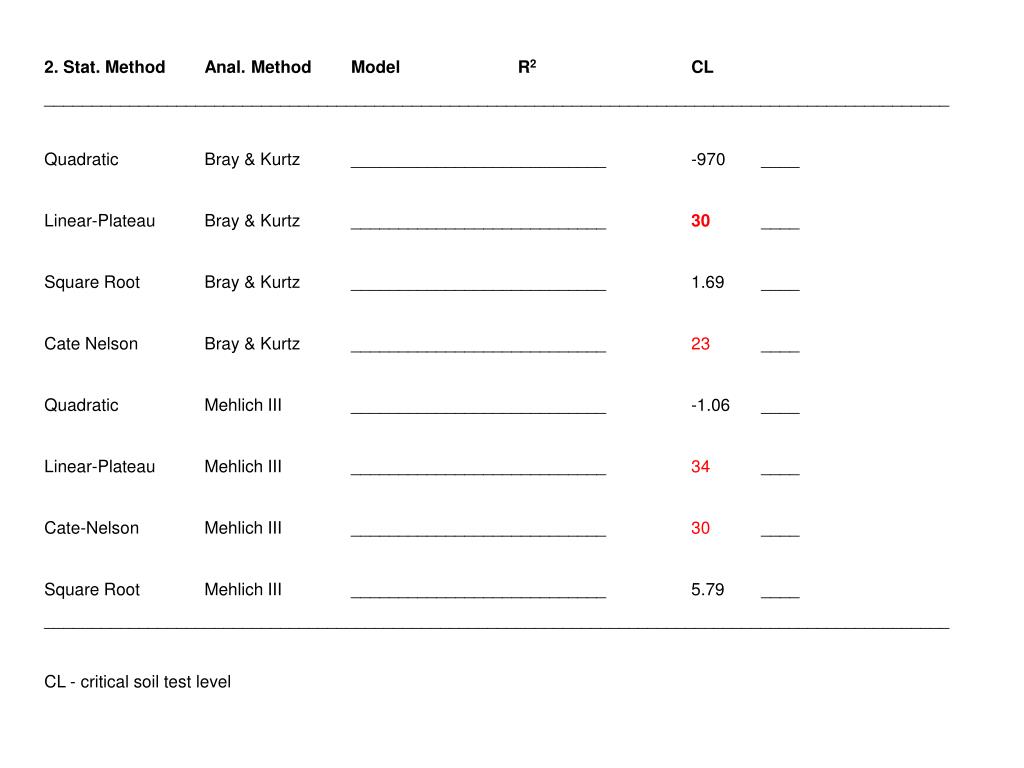Viewport: 1024px width, 768px height.
Task: Select the CL value 1.69
Action: point(707,282)
